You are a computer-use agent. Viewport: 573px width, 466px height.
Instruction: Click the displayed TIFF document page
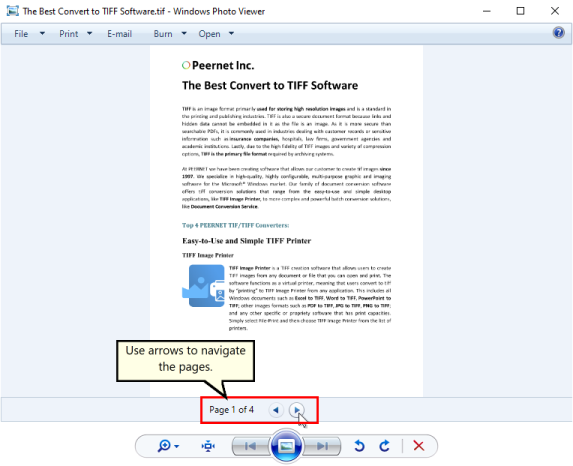286,221
